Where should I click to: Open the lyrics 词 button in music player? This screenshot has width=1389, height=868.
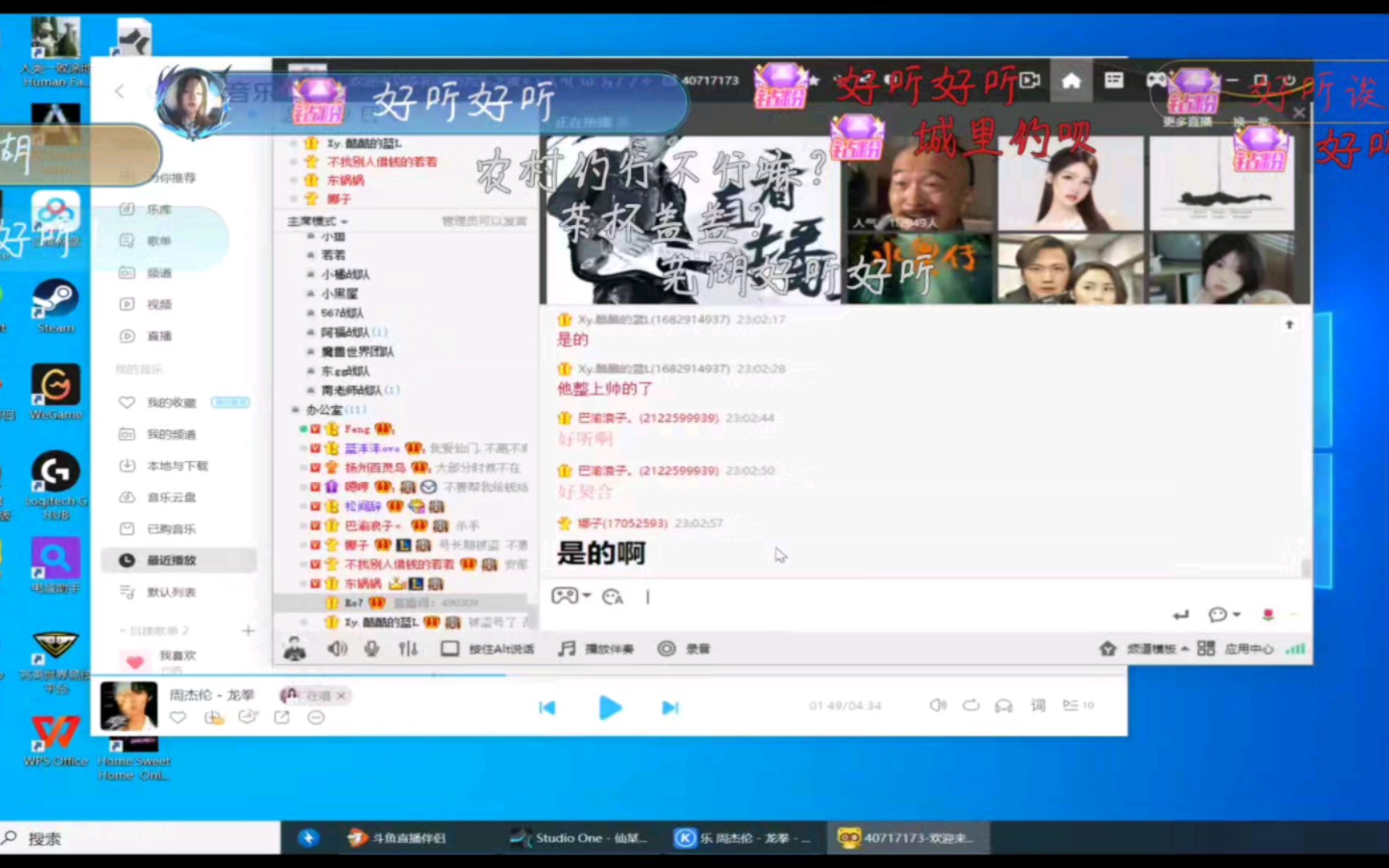point(1038,705)
